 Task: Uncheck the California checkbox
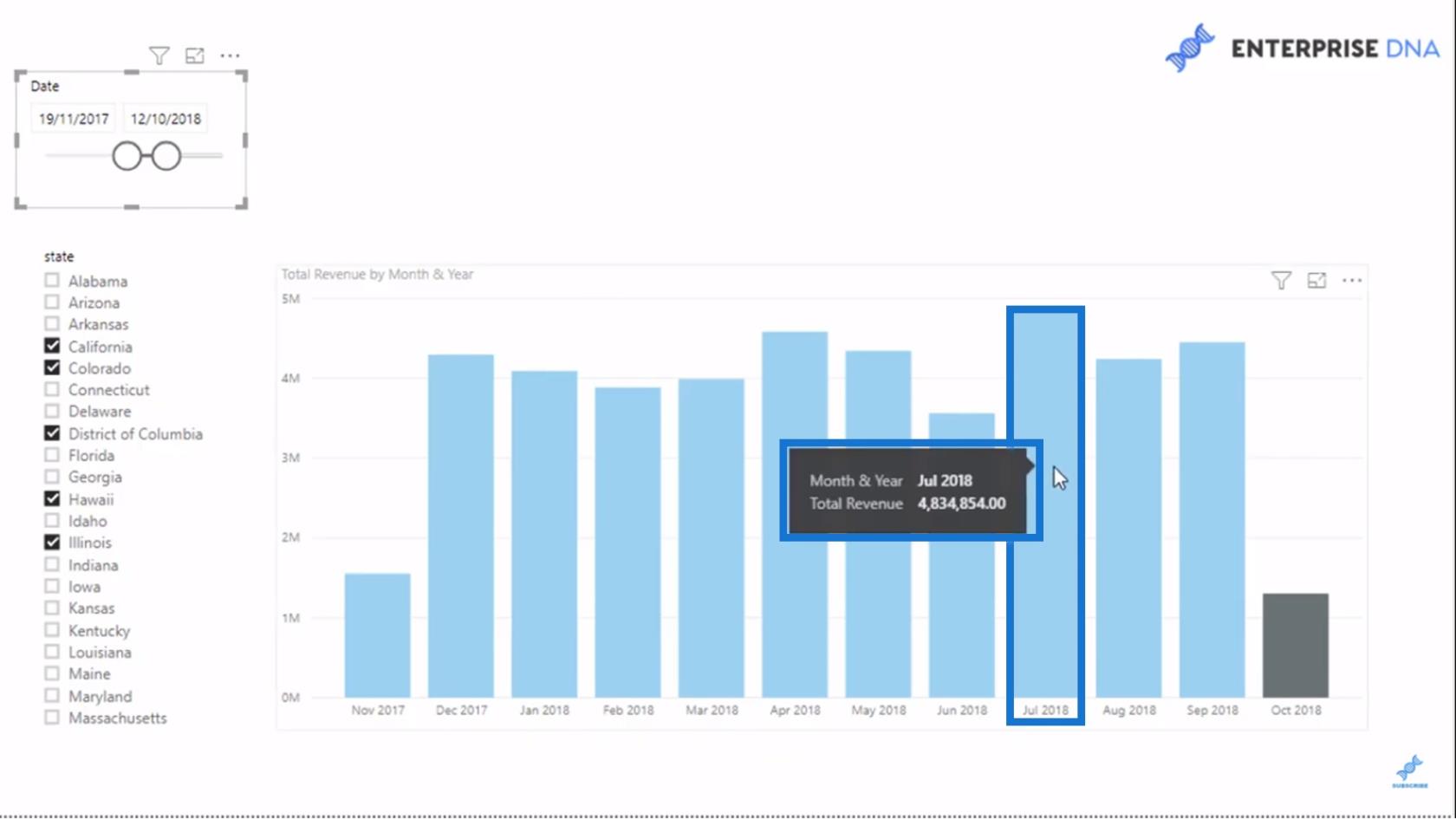(52, 346)
